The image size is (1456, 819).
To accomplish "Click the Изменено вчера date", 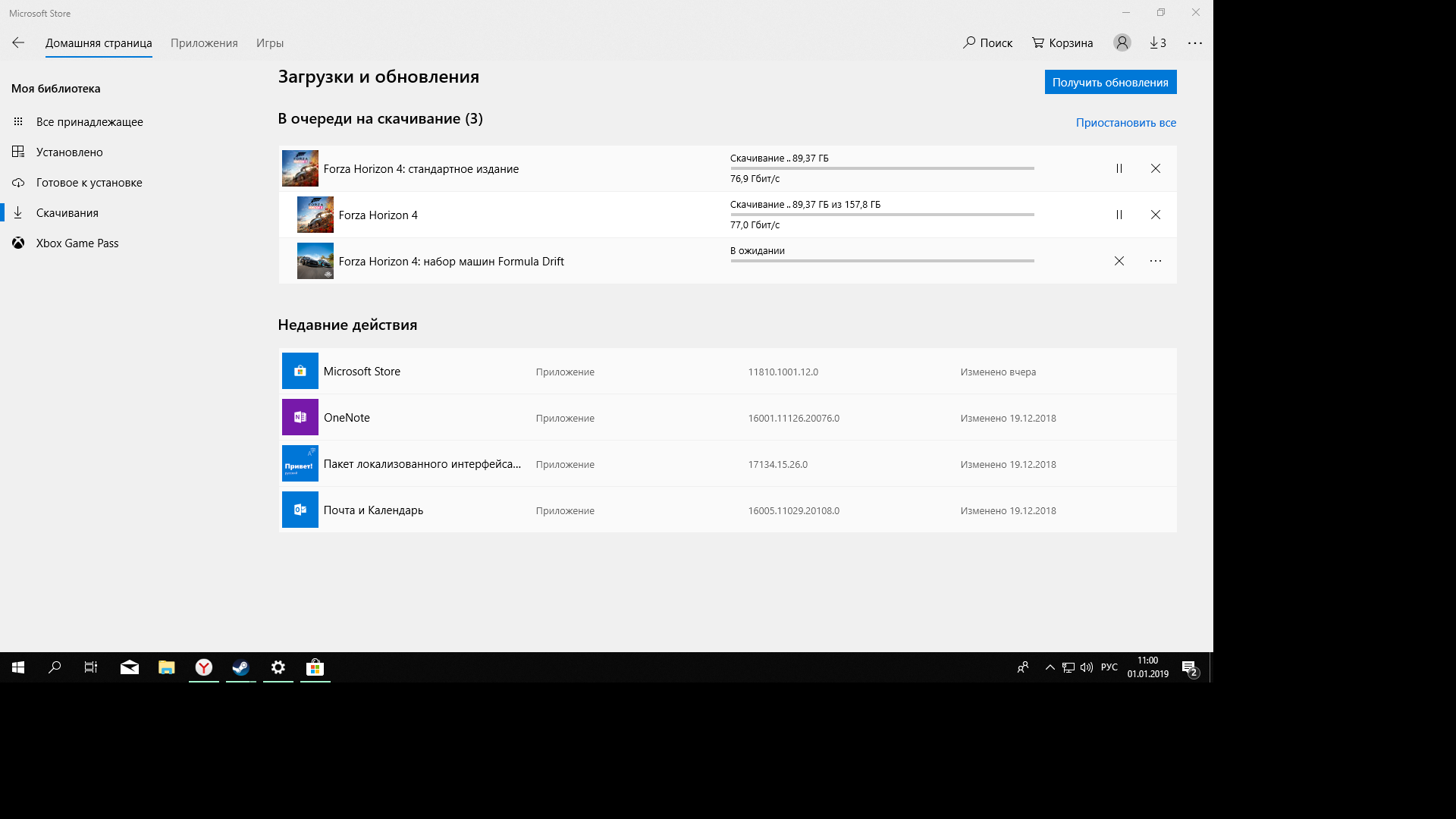I will click(x=998, y=372).
